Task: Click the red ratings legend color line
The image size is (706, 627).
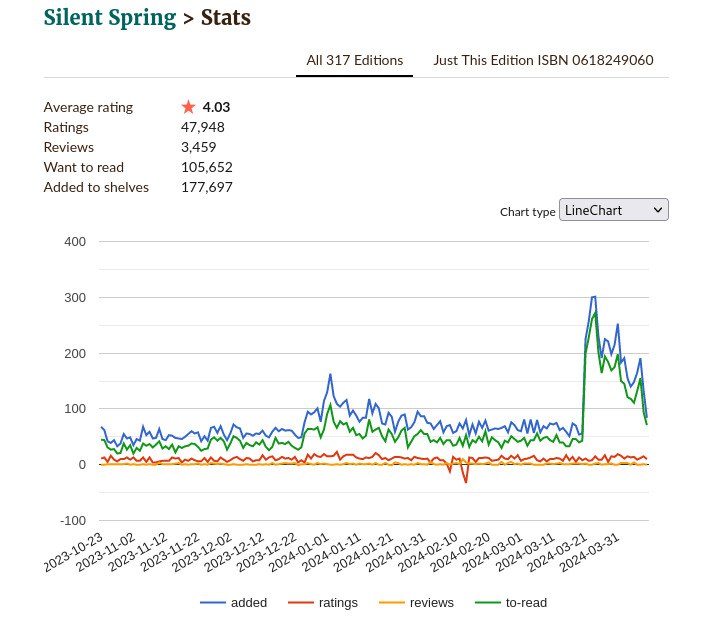Action: (301, 602)
